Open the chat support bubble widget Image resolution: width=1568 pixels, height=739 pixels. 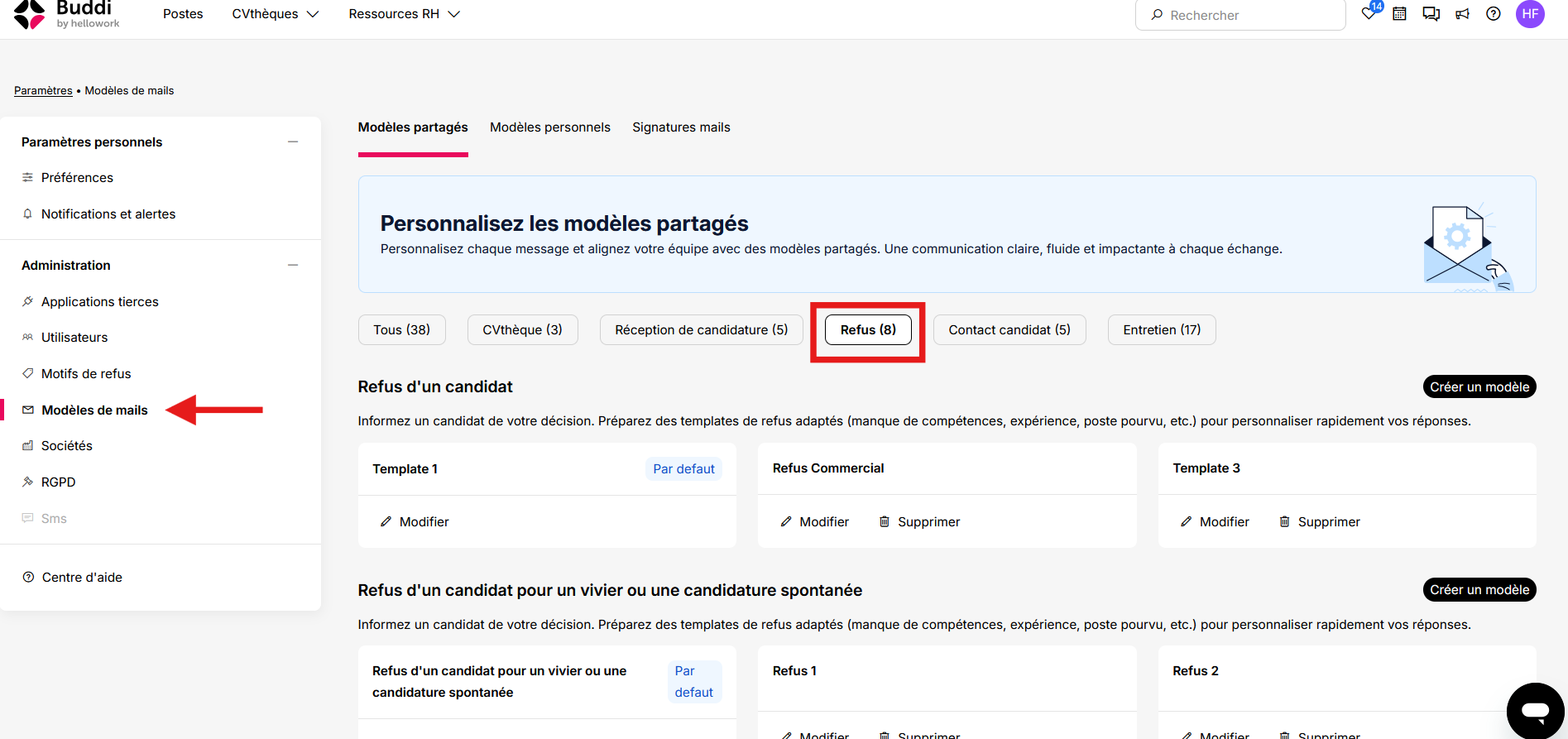coord(1536,710)
